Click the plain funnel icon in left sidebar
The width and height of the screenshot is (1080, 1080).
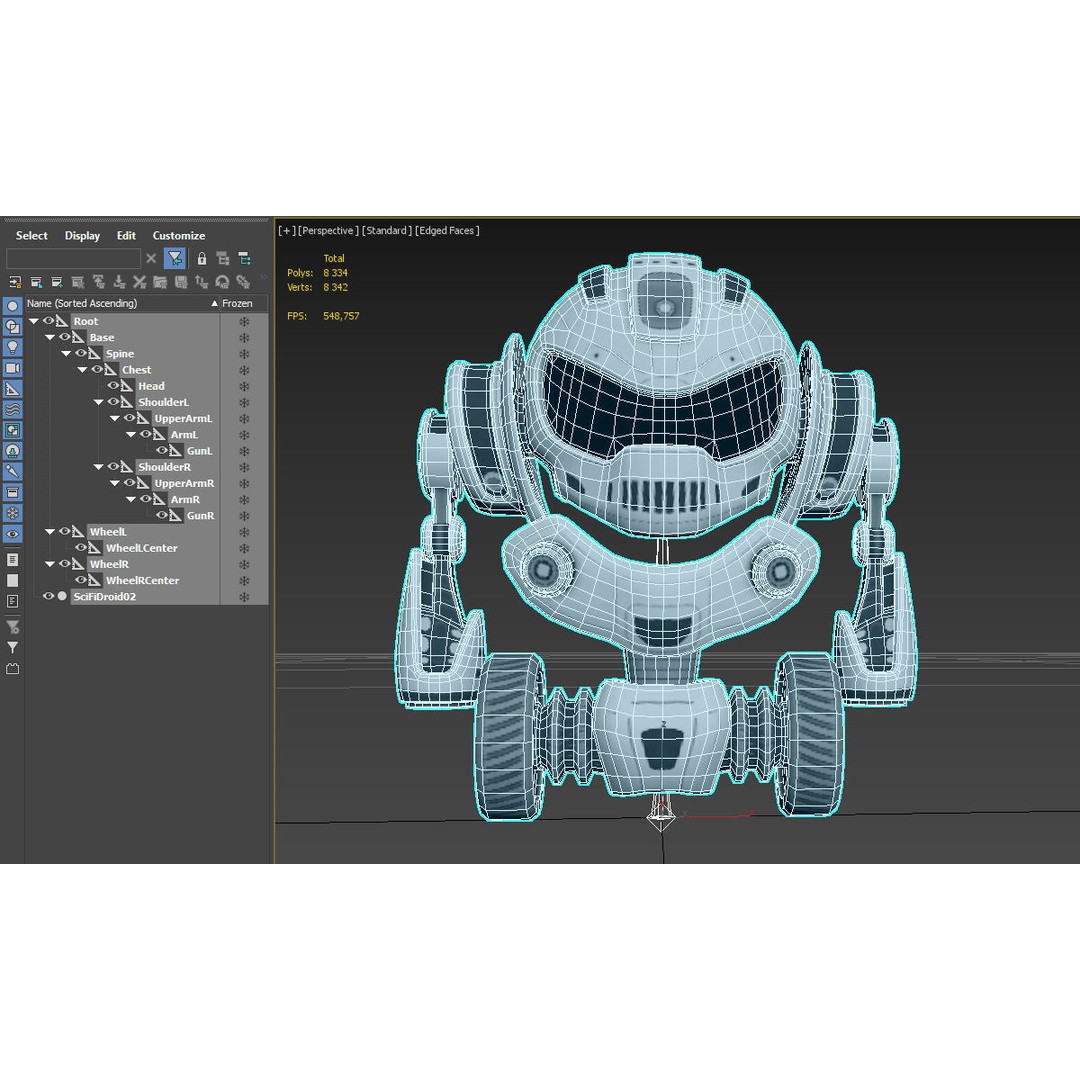coord(12,647)
